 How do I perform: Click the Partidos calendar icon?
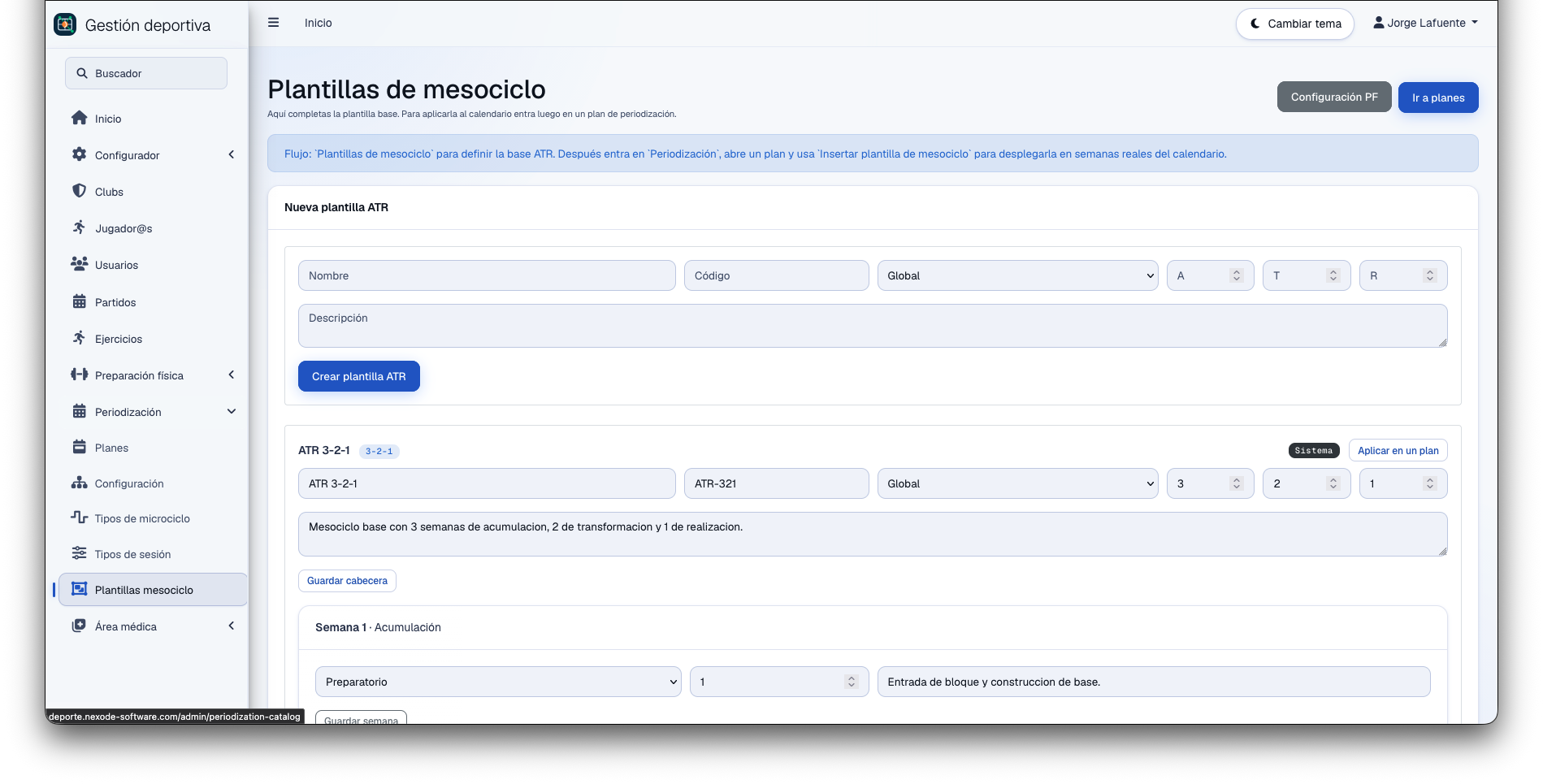click(x=79, y=301)
